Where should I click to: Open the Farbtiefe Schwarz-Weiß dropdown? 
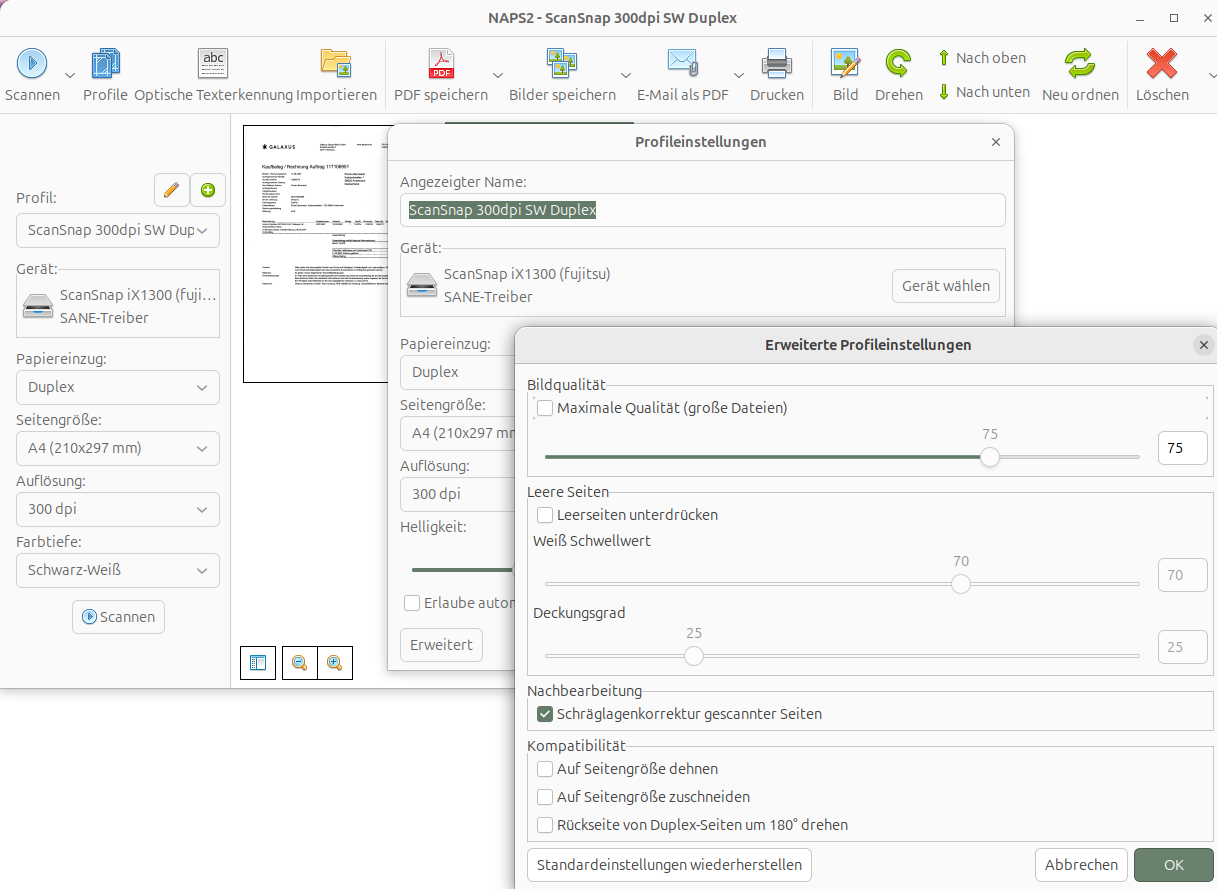118,570
